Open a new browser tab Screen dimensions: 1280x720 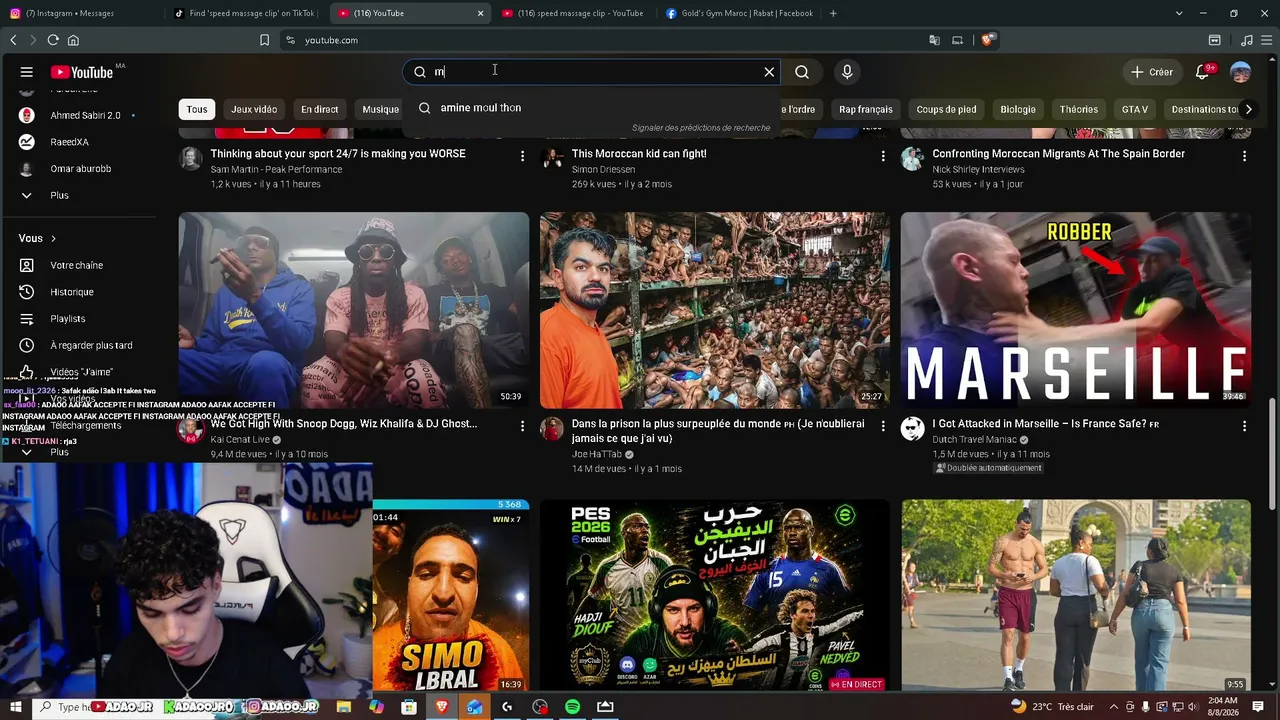coord(833,14)
